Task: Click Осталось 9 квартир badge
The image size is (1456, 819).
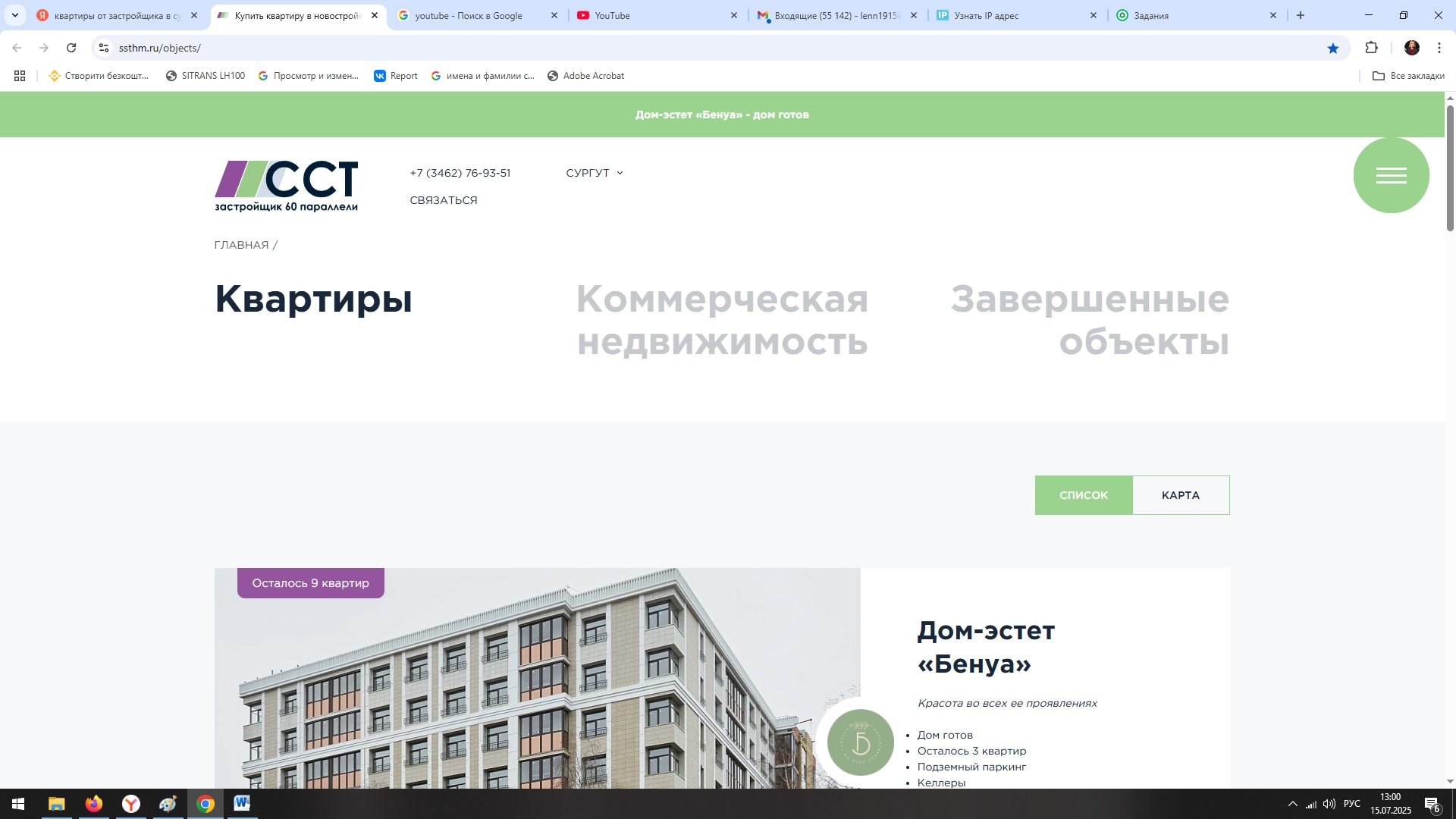Action: [310, 583]
